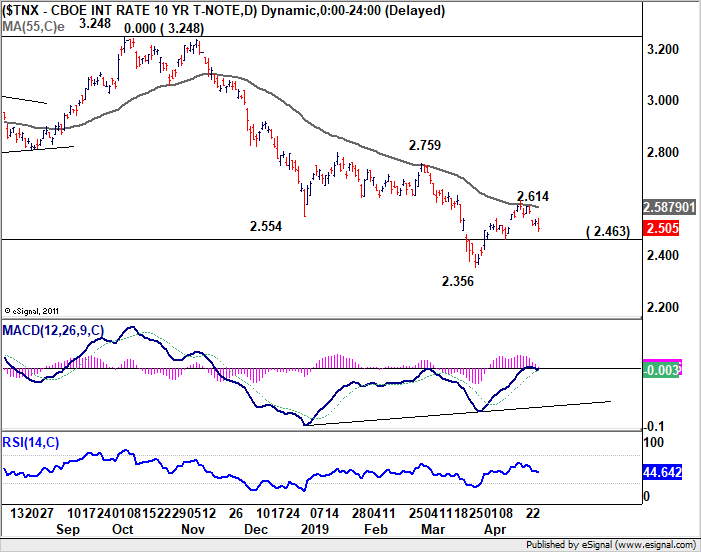701x552 pixels.
Task: Click the Dec month label on time axis
Action: click(x=256, y=529)
